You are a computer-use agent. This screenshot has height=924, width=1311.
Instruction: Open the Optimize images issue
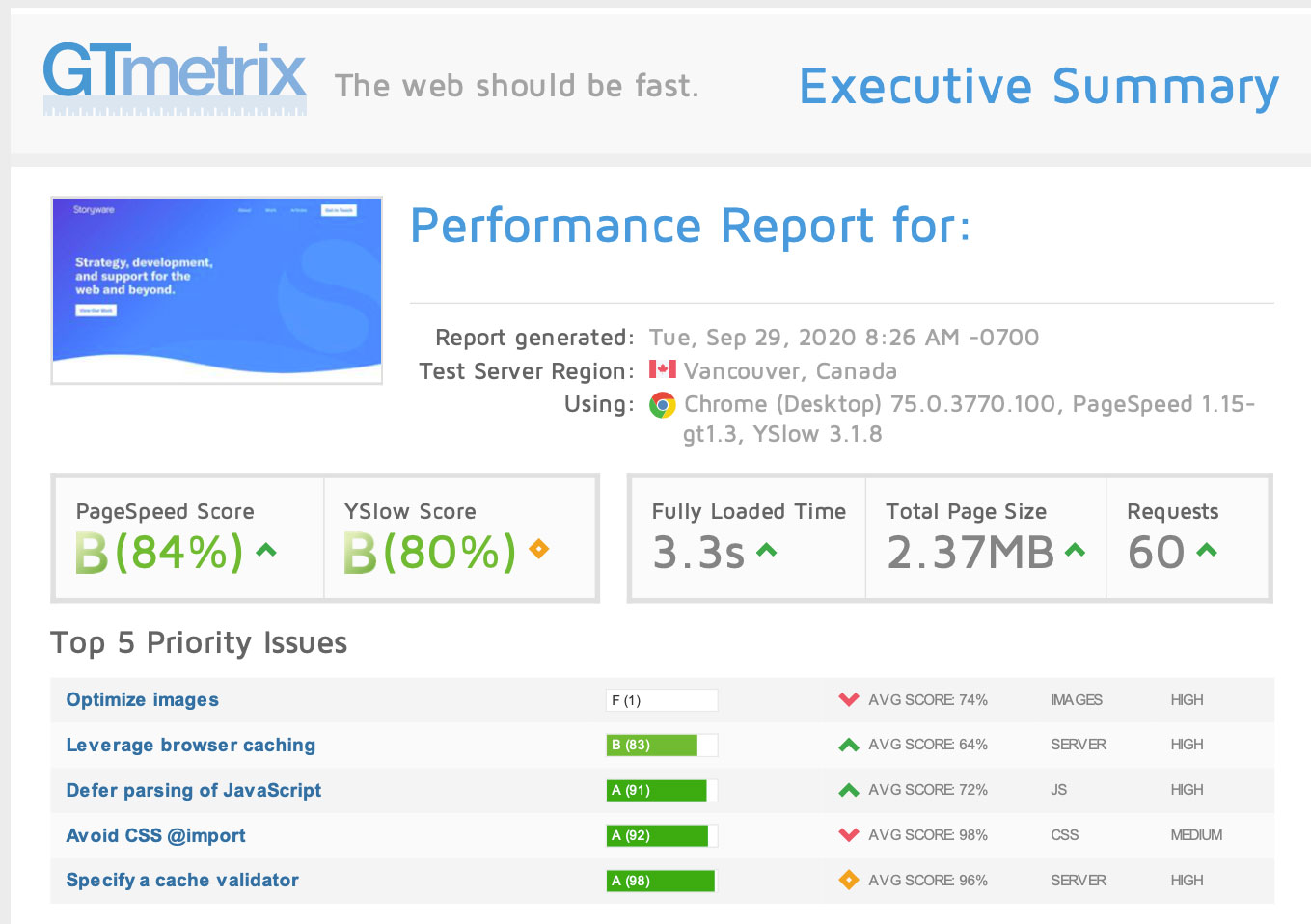coord(143,700)
